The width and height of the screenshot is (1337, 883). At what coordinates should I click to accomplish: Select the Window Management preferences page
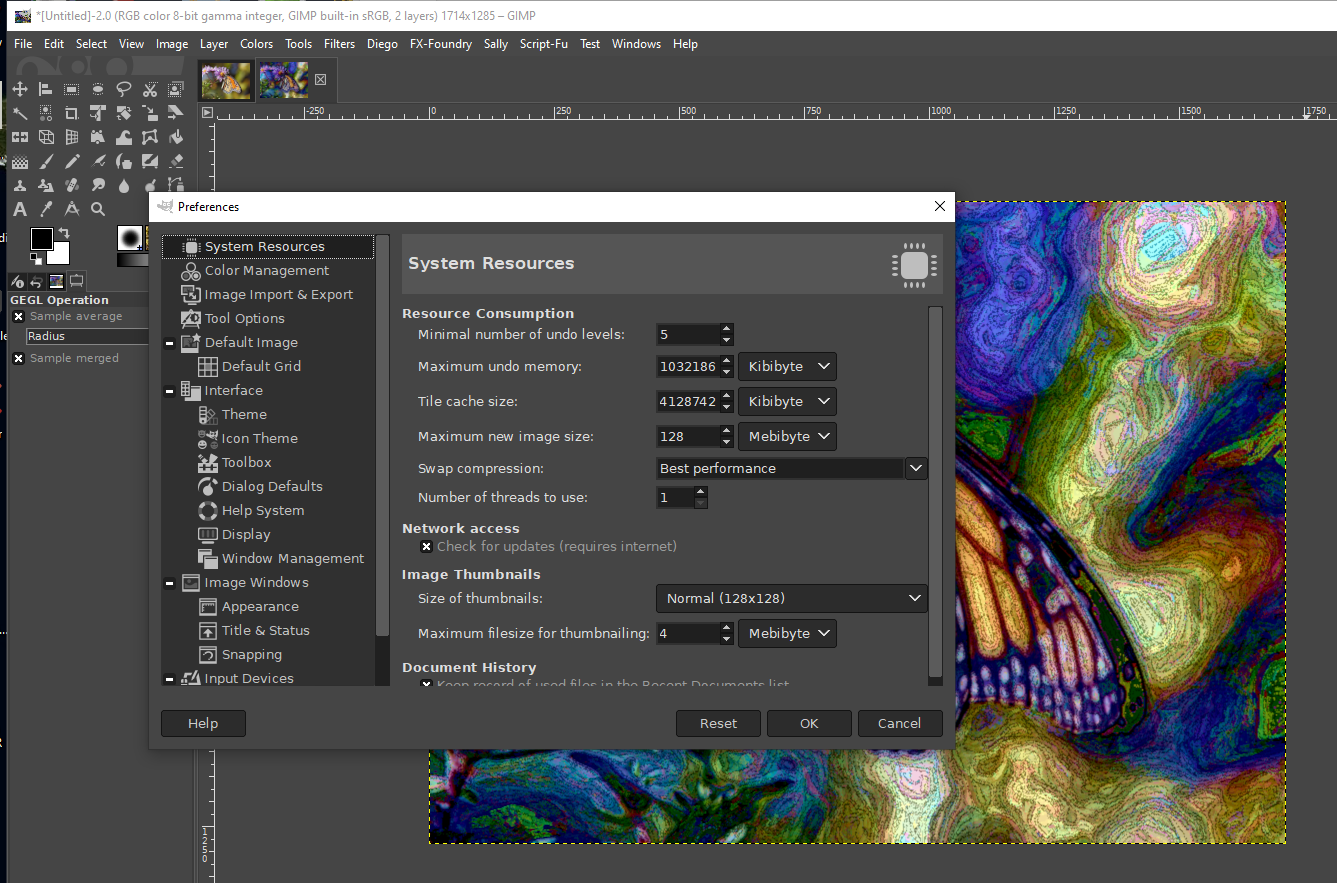(x=293, y=559)
